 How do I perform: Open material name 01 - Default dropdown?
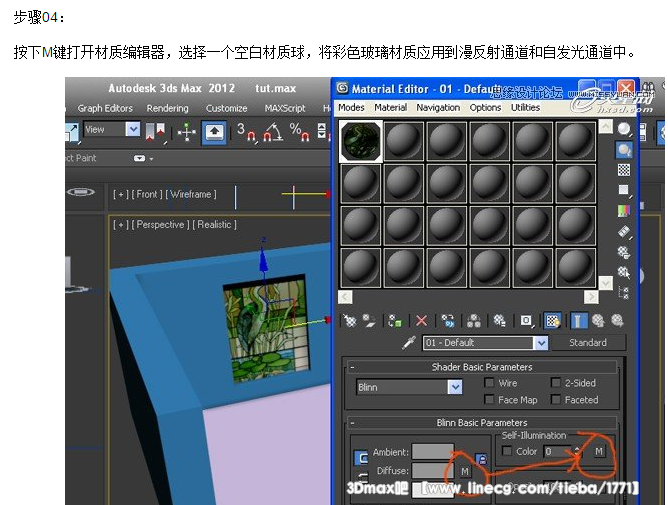[541, 343]
